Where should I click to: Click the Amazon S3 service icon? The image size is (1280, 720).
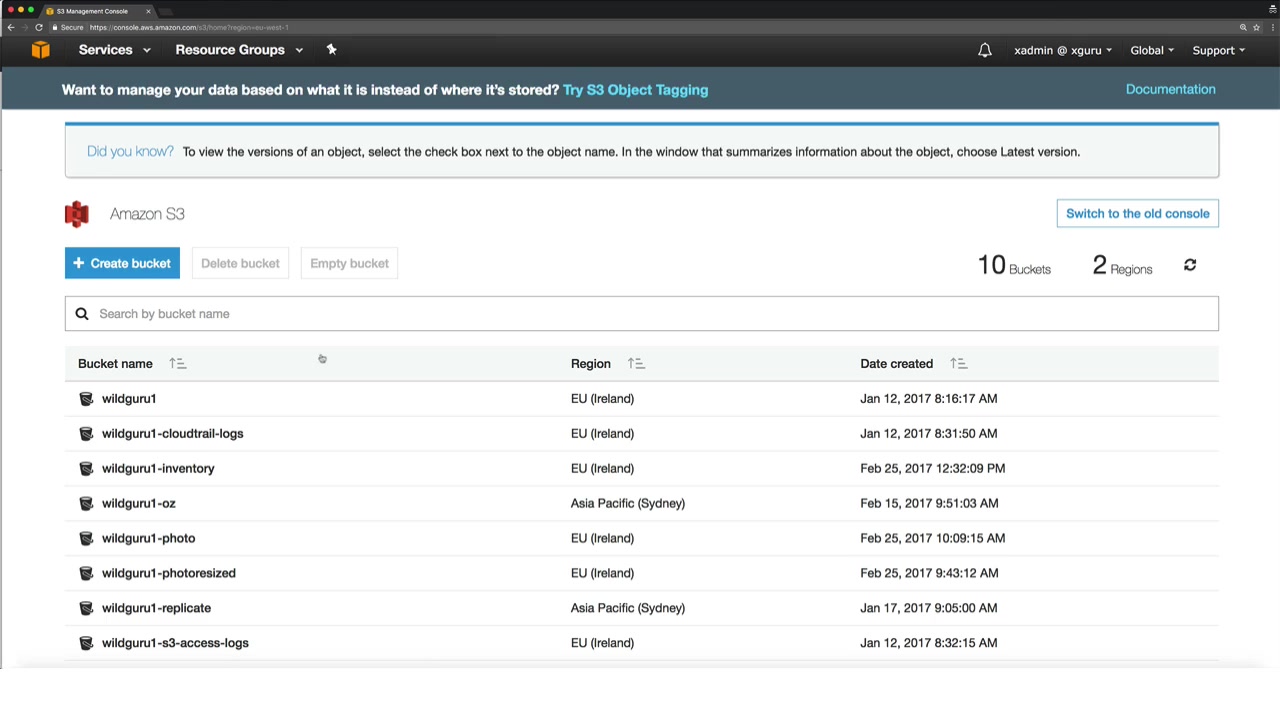click(x=77, y=214)
